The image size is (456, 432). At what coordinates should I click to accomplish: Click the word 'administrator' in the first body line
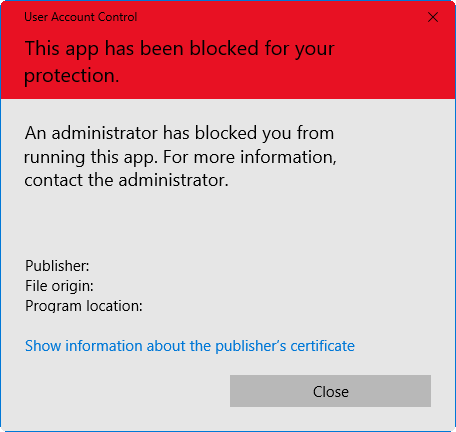point(105,133)
